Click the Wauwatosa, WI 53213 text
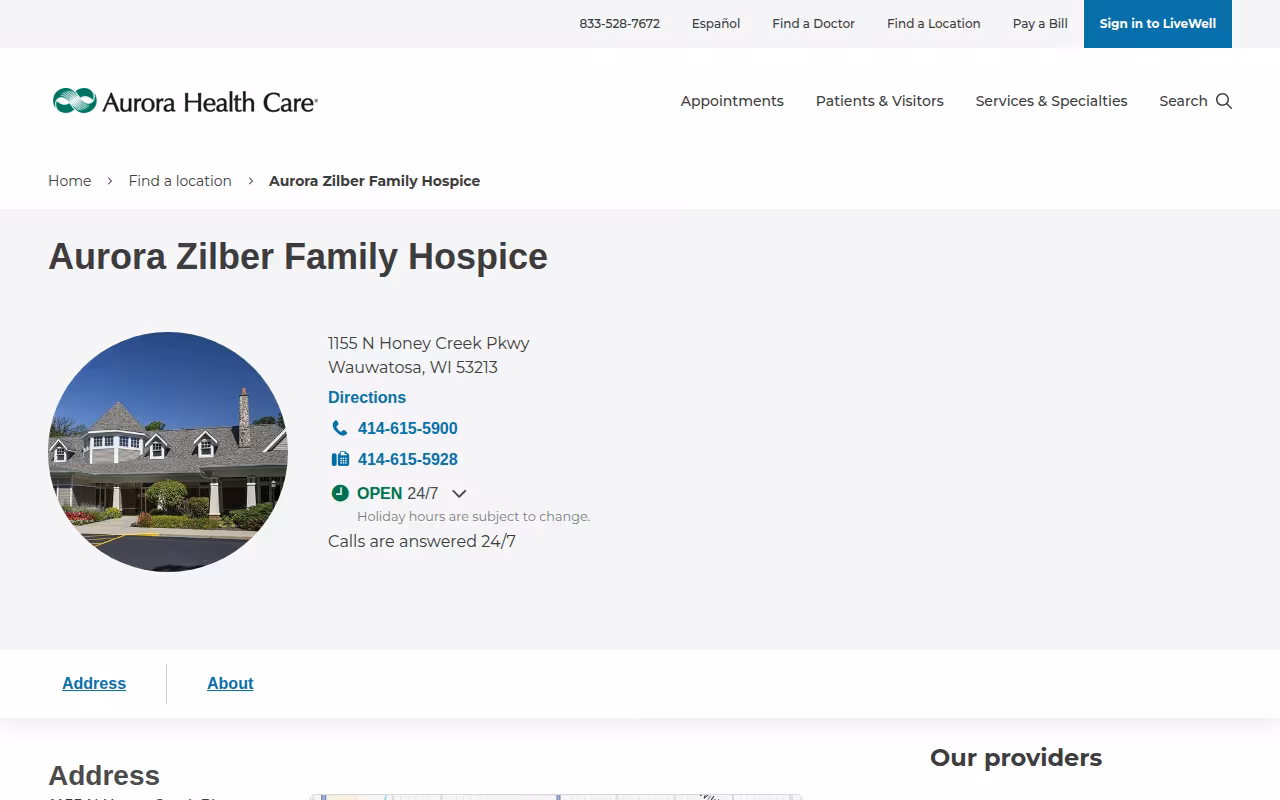1280x800 pixels. (x=413, y=367)
